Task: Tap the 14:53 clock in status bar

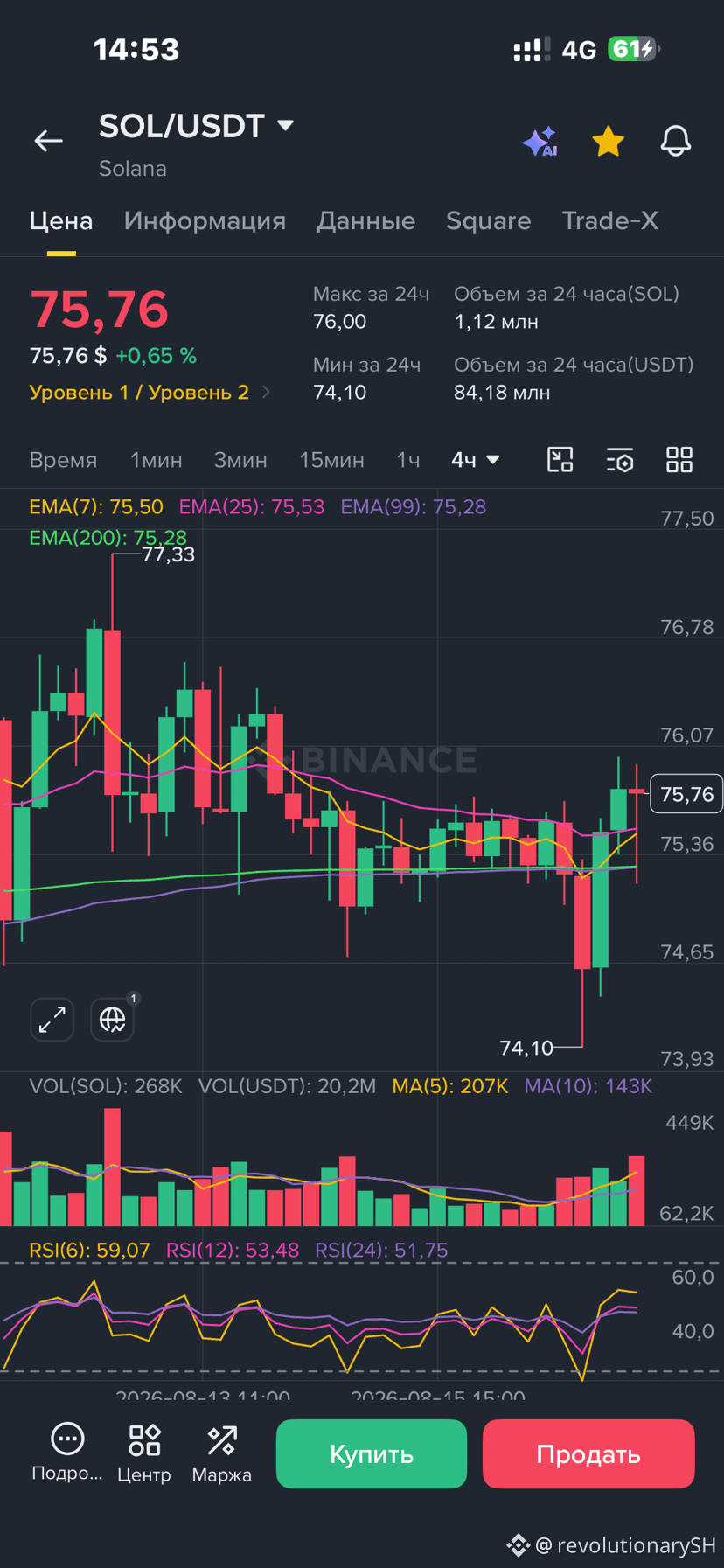Action: click(x=136, y=50)
